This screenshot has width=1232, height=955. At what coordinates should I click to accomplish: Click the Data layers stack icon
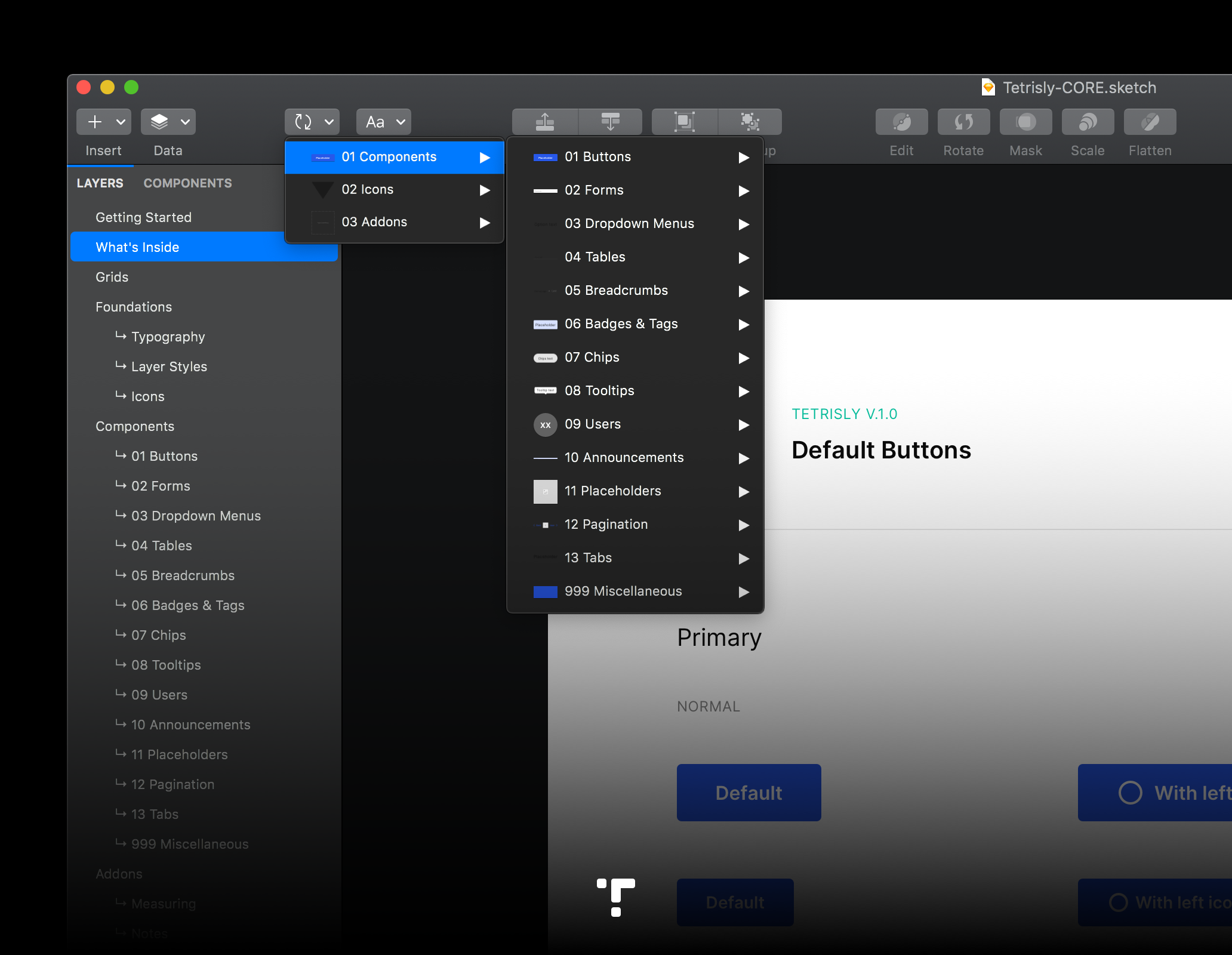[159, 122]
